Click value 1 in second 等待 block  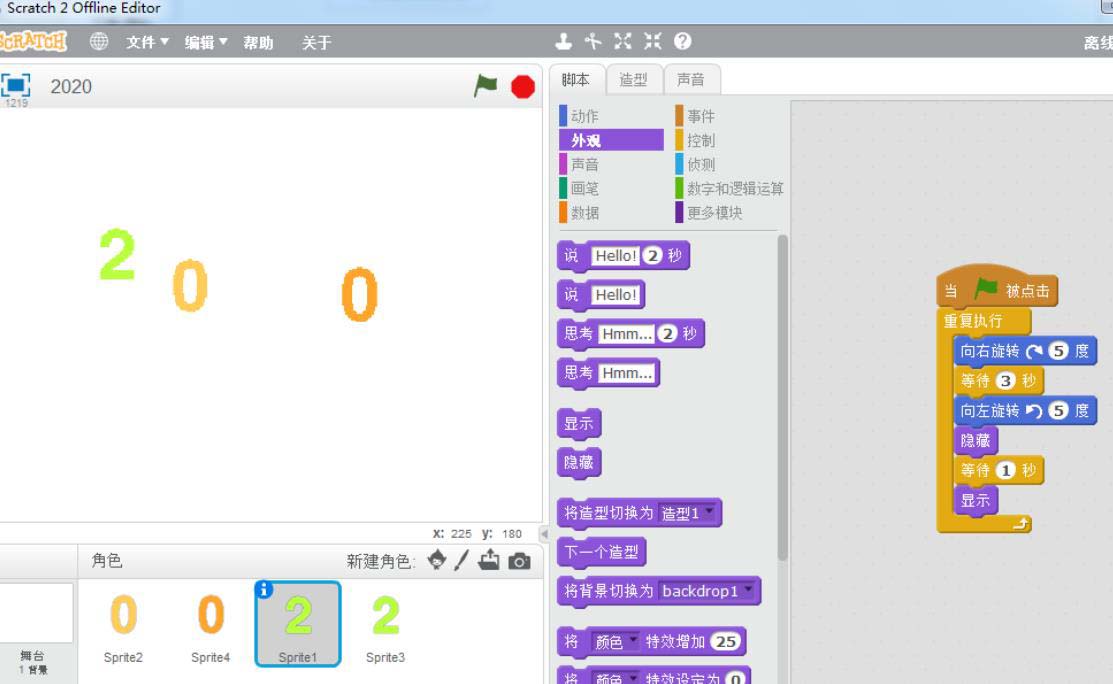[1005, 470]
